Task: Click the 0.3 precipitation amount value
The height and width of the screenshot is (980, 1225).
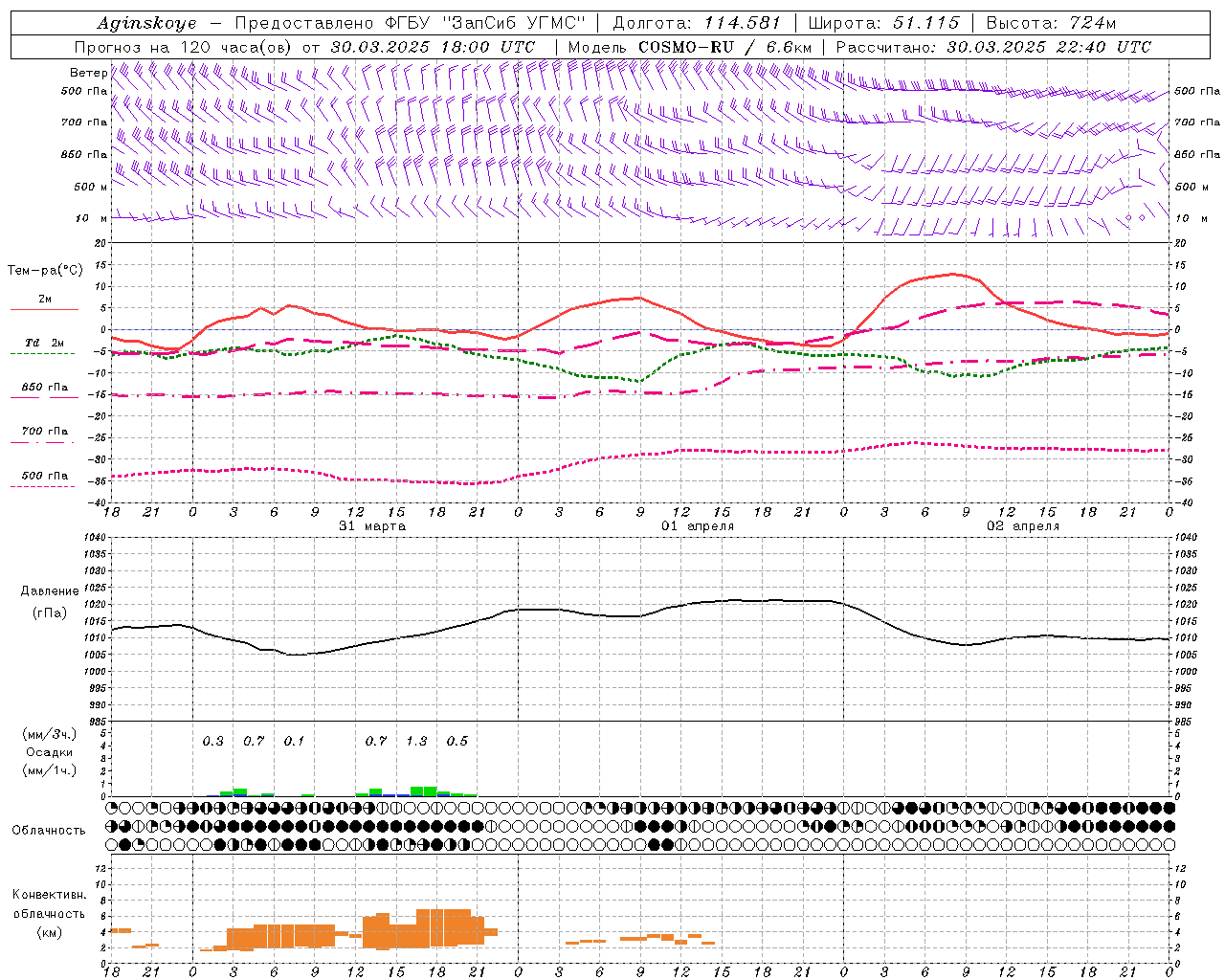Action: coord(212,741)
